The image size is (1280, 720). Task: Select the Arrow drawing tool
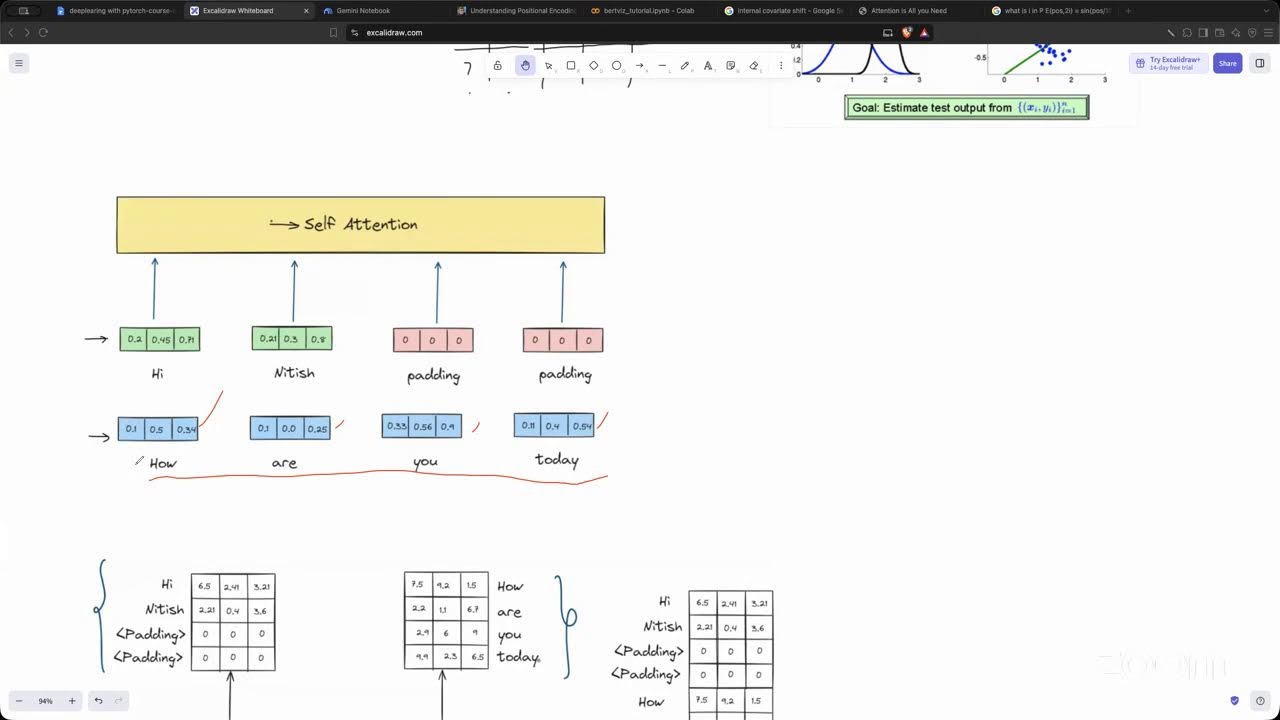pyautogui.click(x=640, y=66)
